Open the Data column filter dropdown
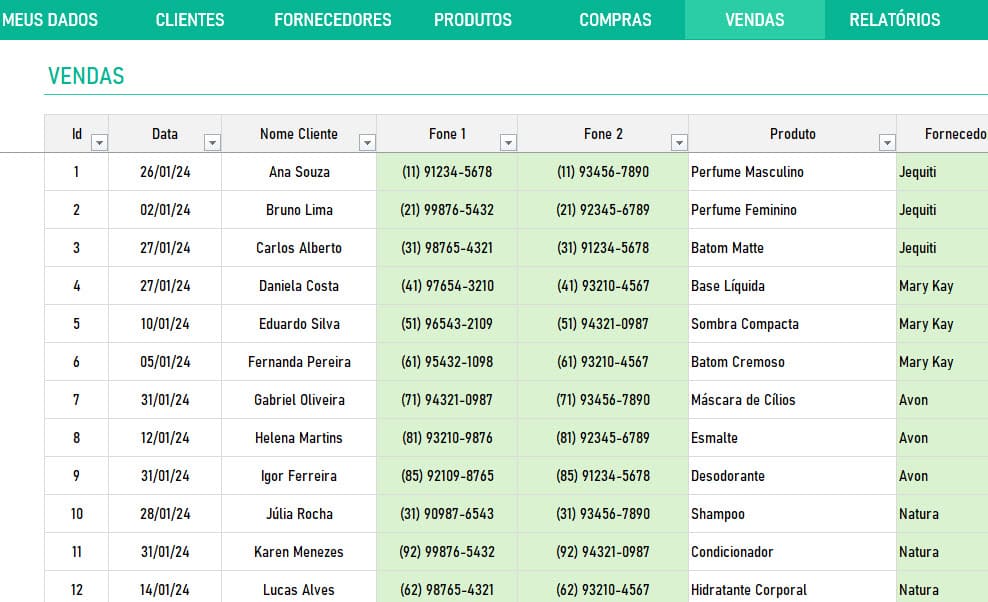Viewport: 988px width, 602px height. 212,142
